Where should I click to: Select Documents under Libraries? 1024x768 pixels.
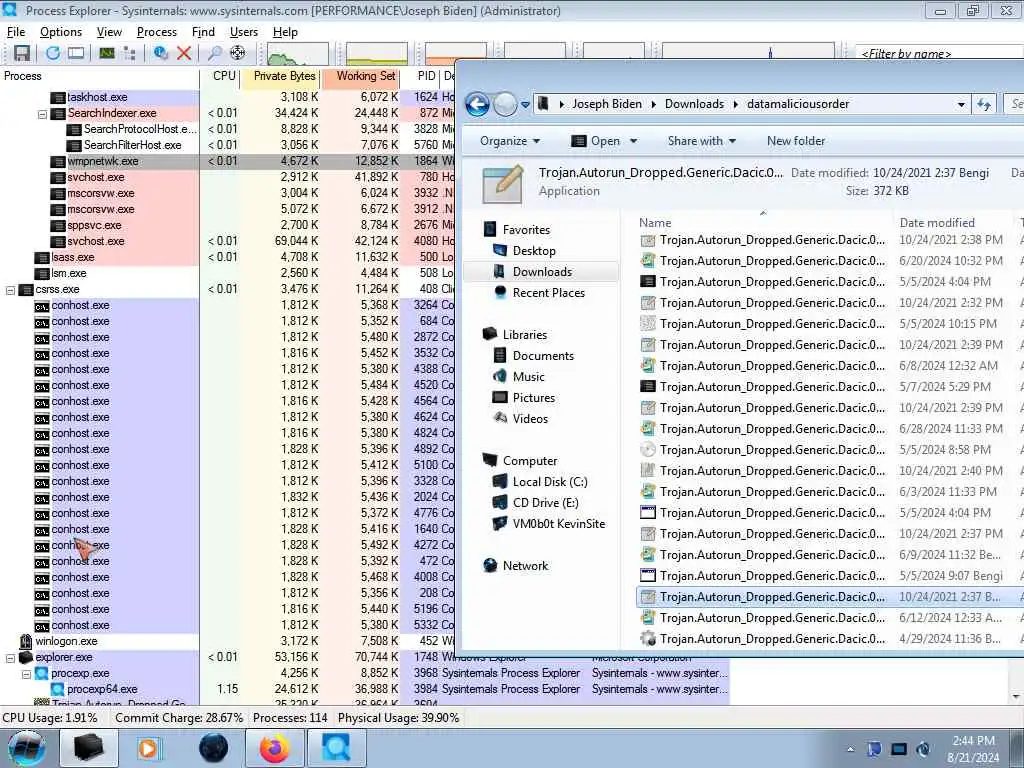pyautogui.click(x=542, y=356)
